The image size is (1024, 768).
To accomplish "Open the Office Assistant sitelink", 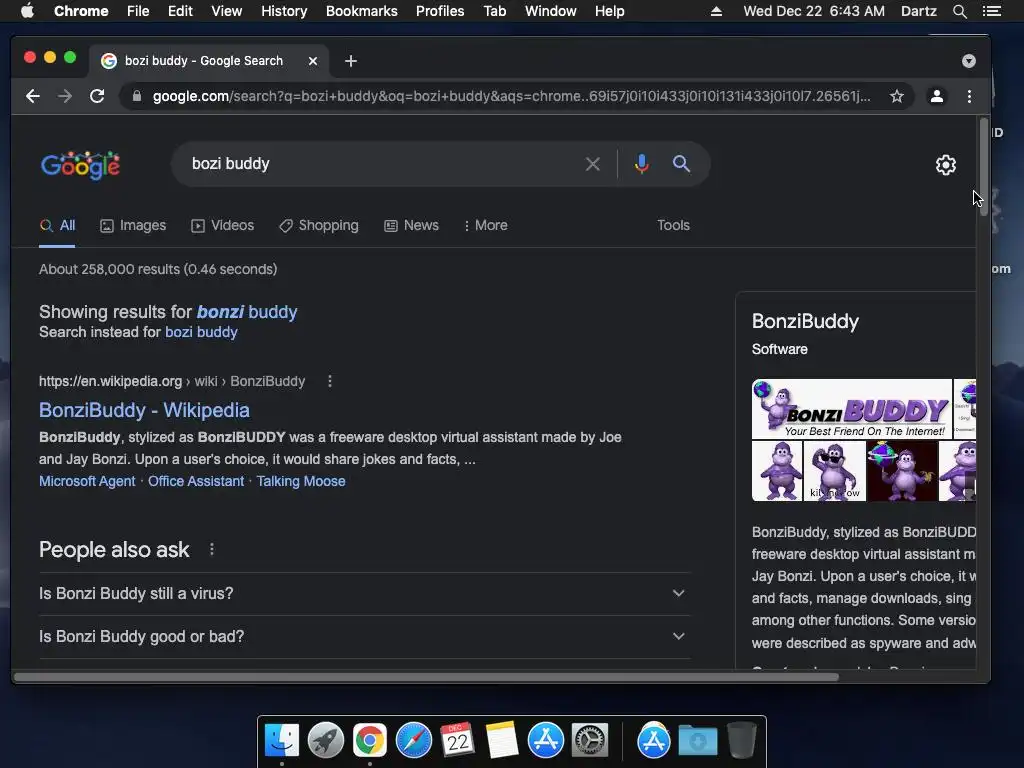I will click(x=196, y=481).
